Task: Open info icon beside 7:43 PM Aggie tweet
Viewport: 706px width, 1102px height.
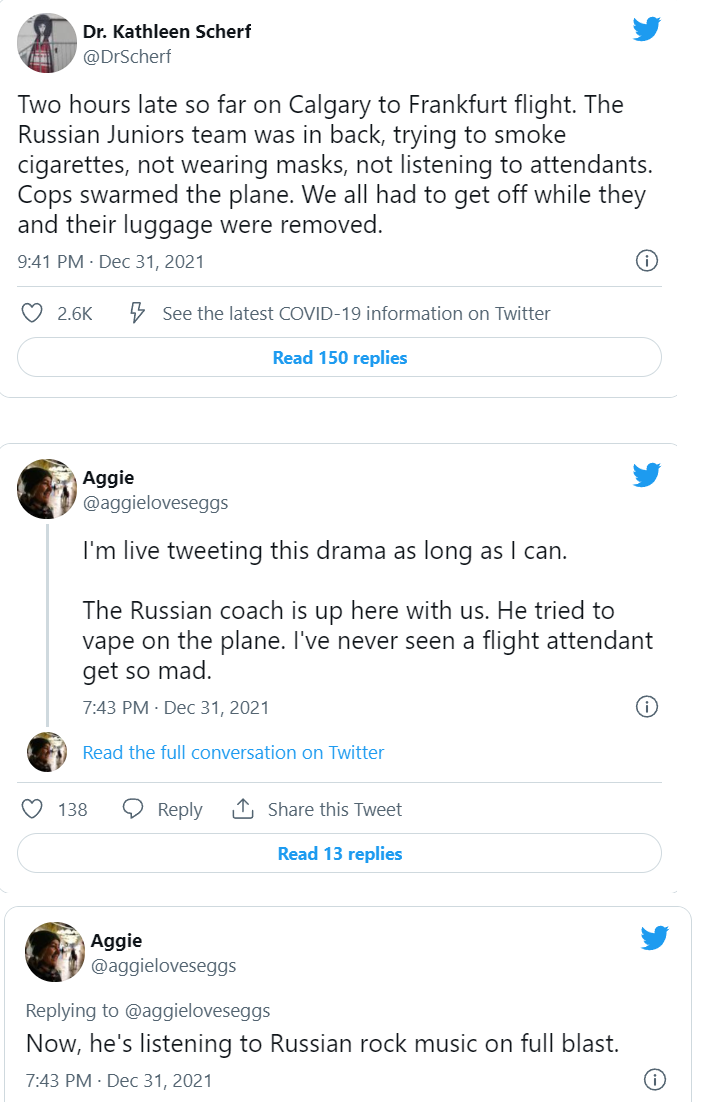Action: point(647,707)
